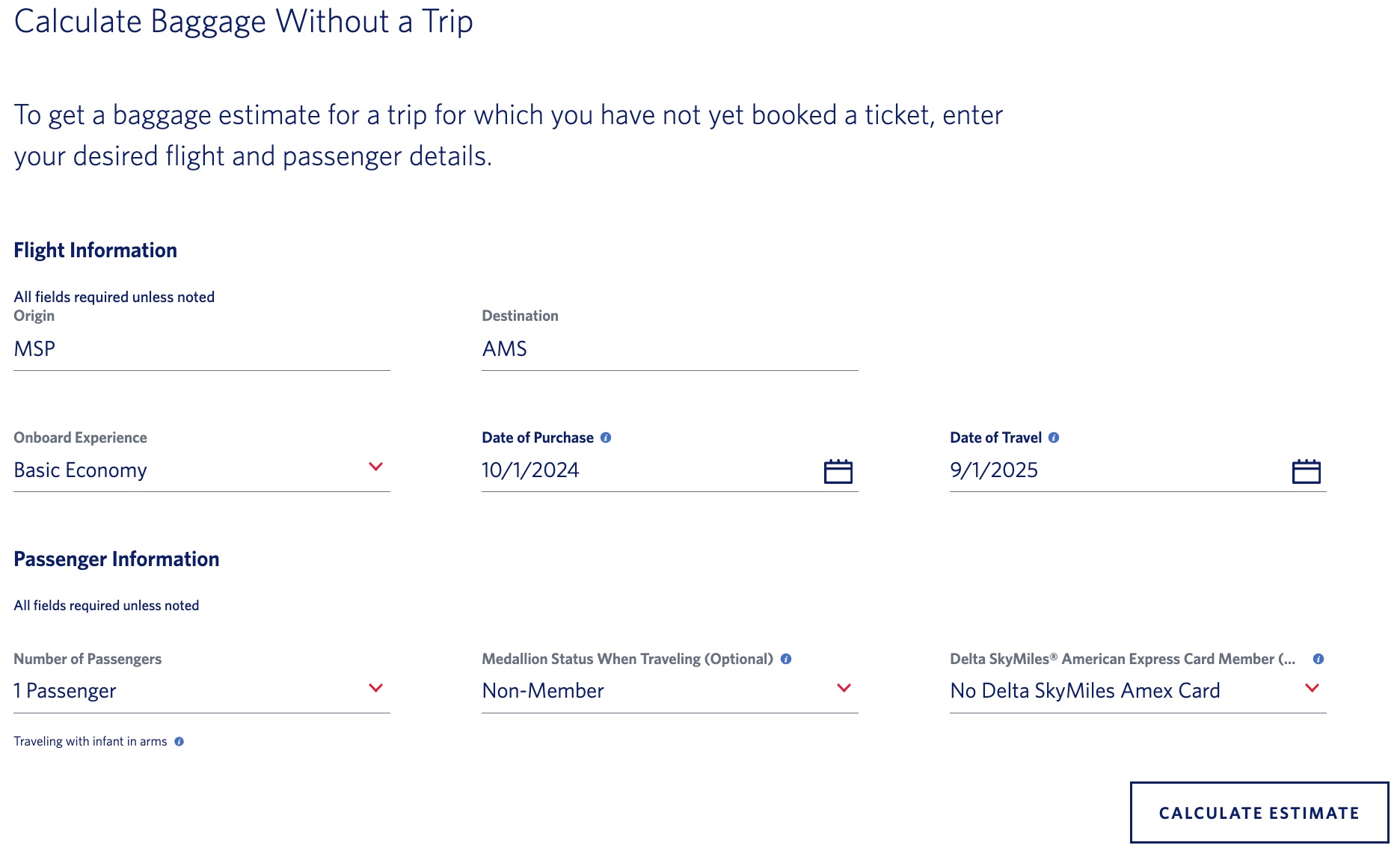This screenshot has width=1400, height=857.
Task: Select the Traveling with infant in arms label
Action: 90,741
